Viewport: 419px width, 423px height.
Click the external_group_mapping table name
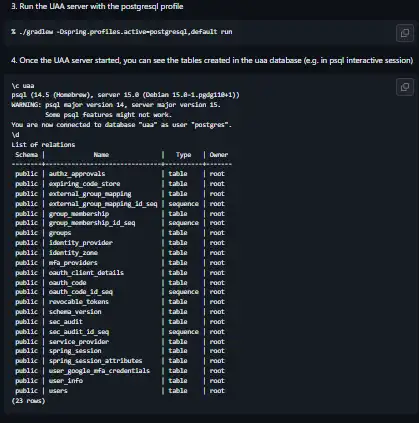pyautogui.click(x=90, y=194)
